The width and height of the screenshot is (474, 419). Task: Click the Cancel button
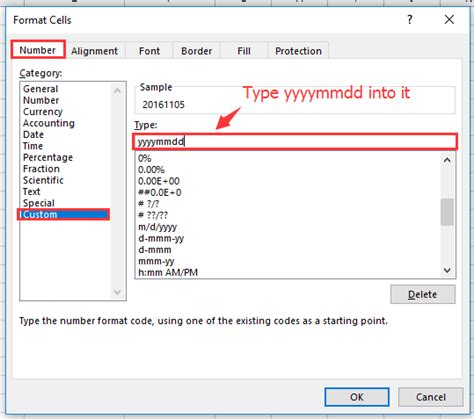tap(431, 397)
